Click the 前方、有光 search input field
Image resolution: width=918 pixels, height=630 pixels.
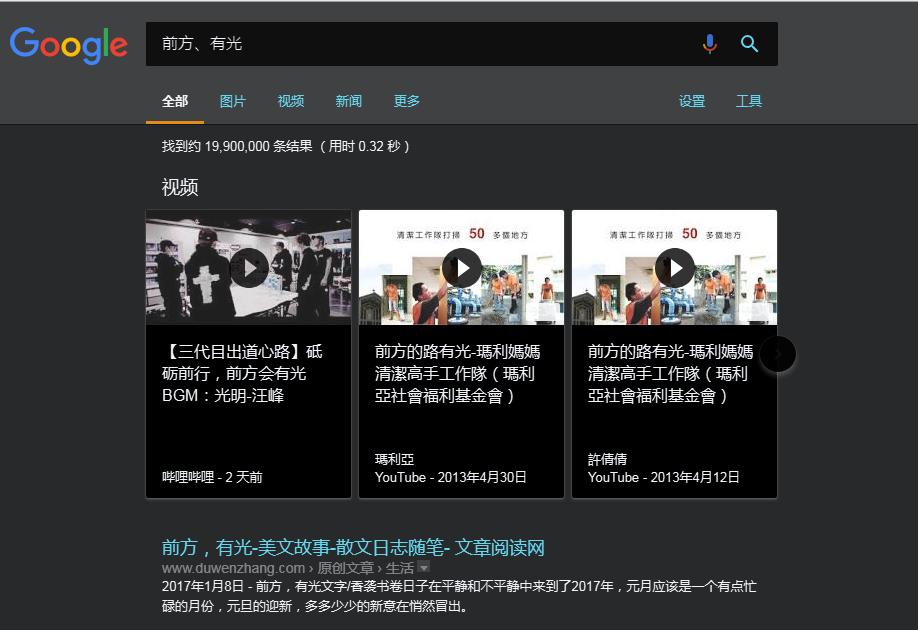[x=420, y=44]
